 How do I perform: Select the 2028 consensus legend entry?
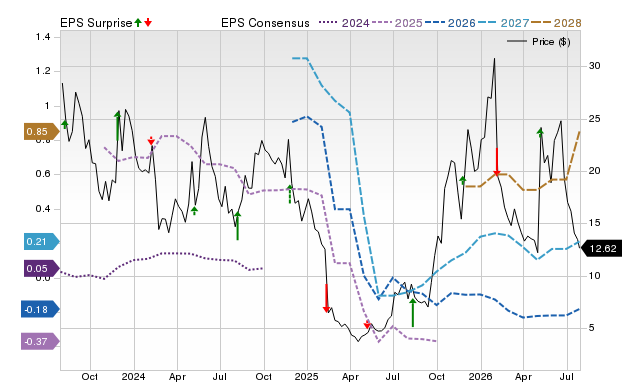pos(556,23)
